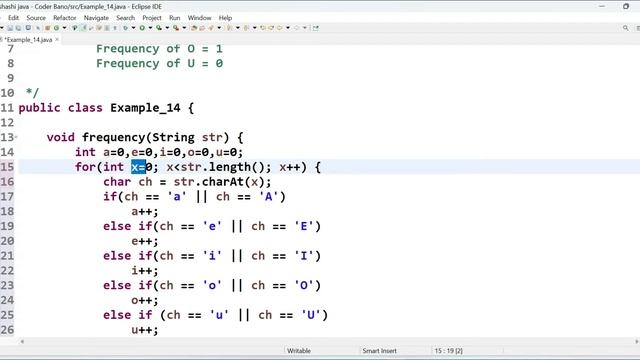Open the Next Annotation dropdown arrow
Image resolution: width=640 pixels, height=360 pixels.
coord(238,28)
